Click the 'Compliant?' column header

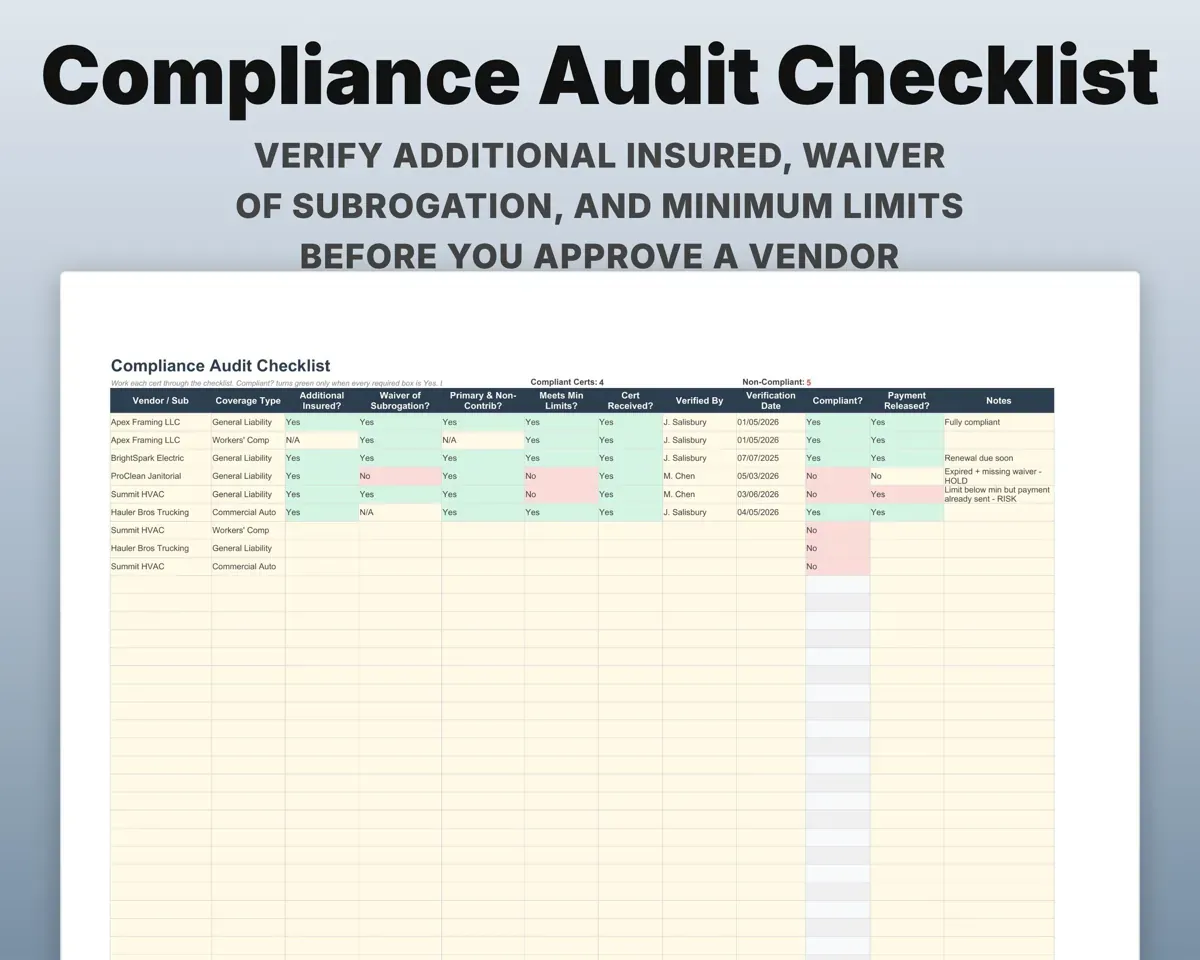pyautogui.click(x=838, y=401)
